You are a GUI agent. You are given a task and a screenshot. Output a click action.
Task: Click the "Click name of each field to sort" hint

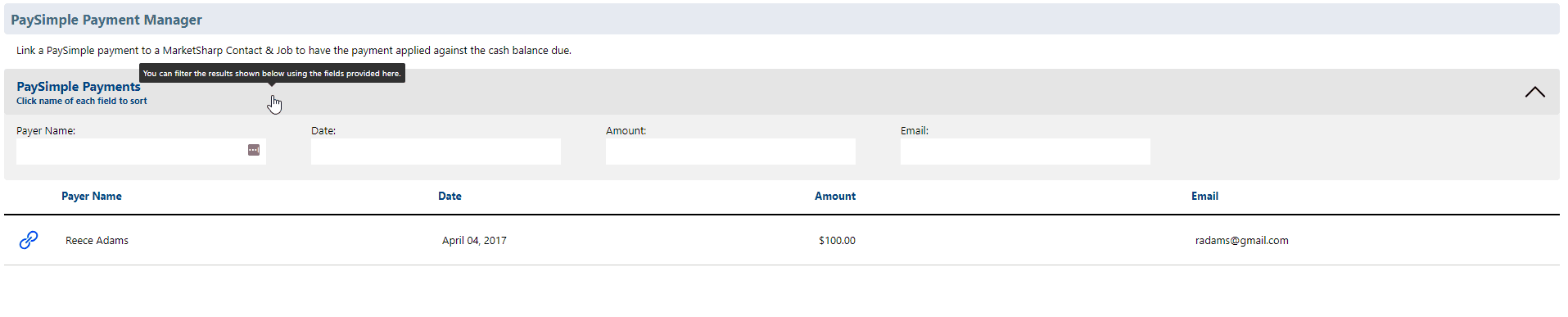(82, 102)
